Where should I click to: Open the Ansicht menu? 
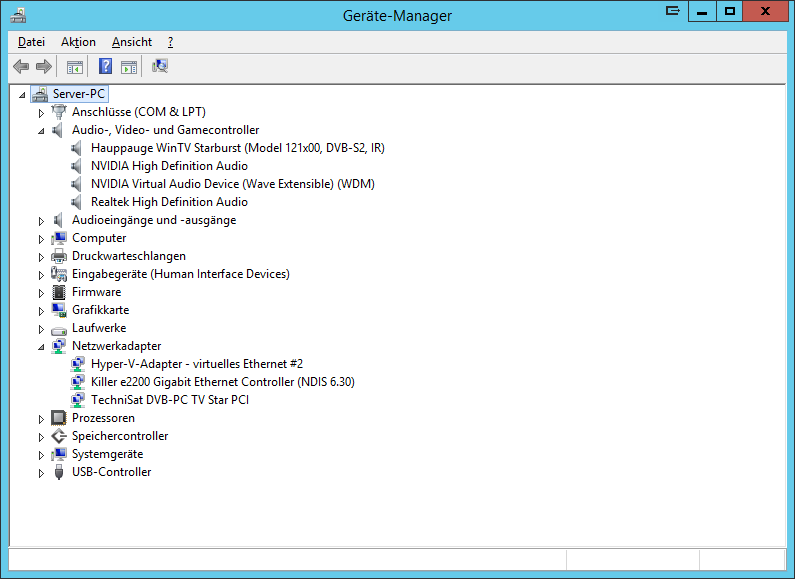pos(132,42)
